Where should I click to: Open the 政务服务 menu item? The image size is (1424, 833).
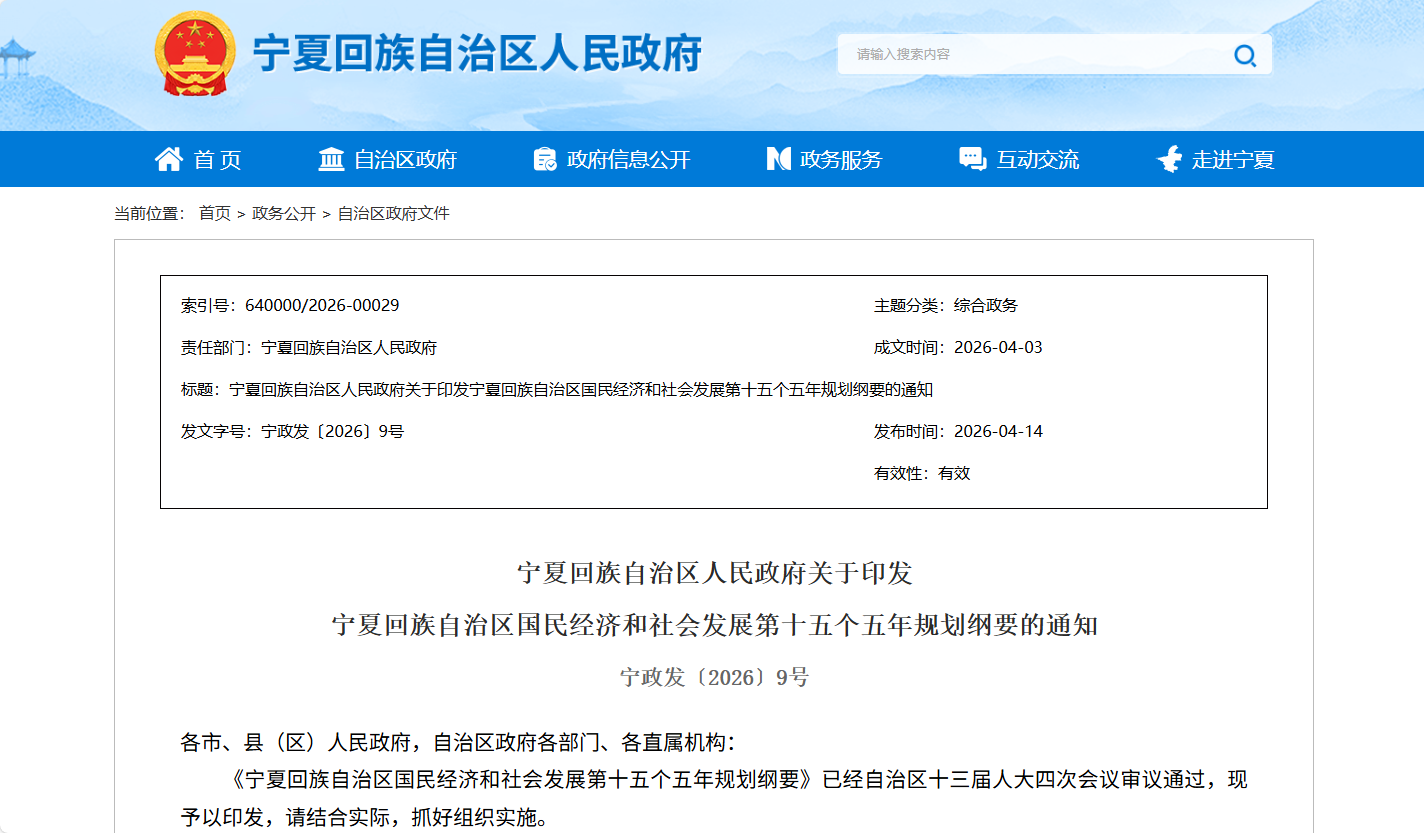[841, 160]
